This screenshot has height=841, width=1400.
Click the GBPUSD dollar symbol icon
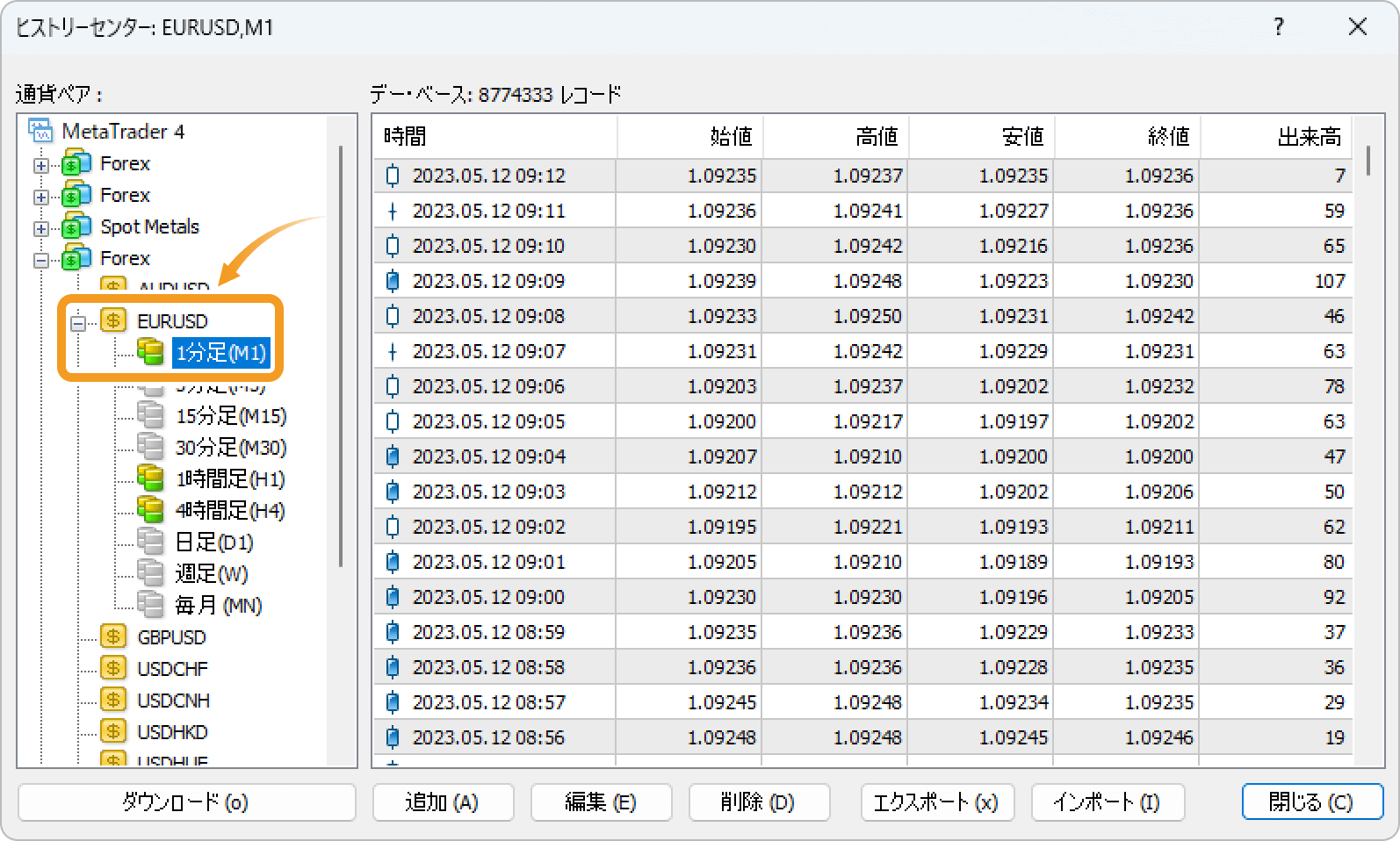click(113, 636)
